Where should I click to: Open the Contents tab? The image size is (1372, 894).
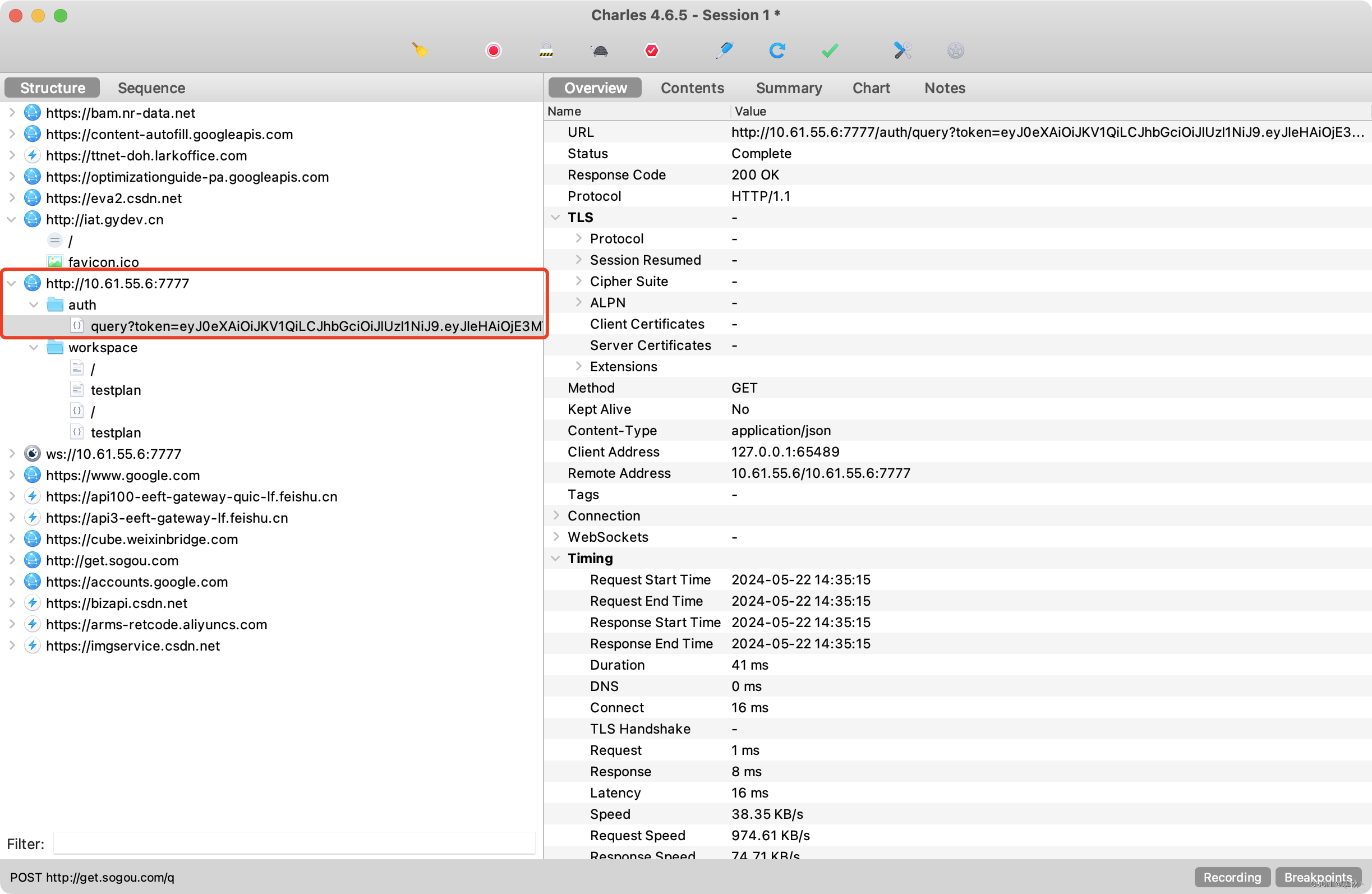[x=692, y=88]
